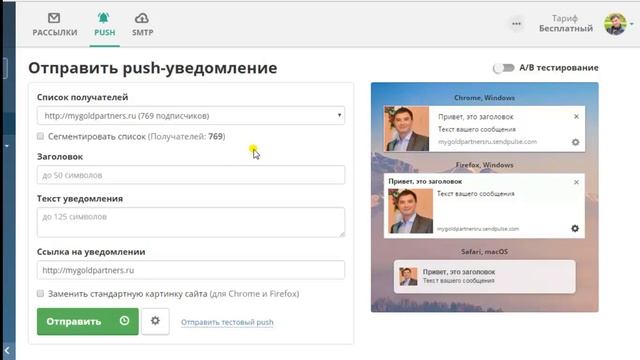The height and width of the screenshot is (360, 640).
Task: Click the Список получателей label
Action: coord(82,97)
